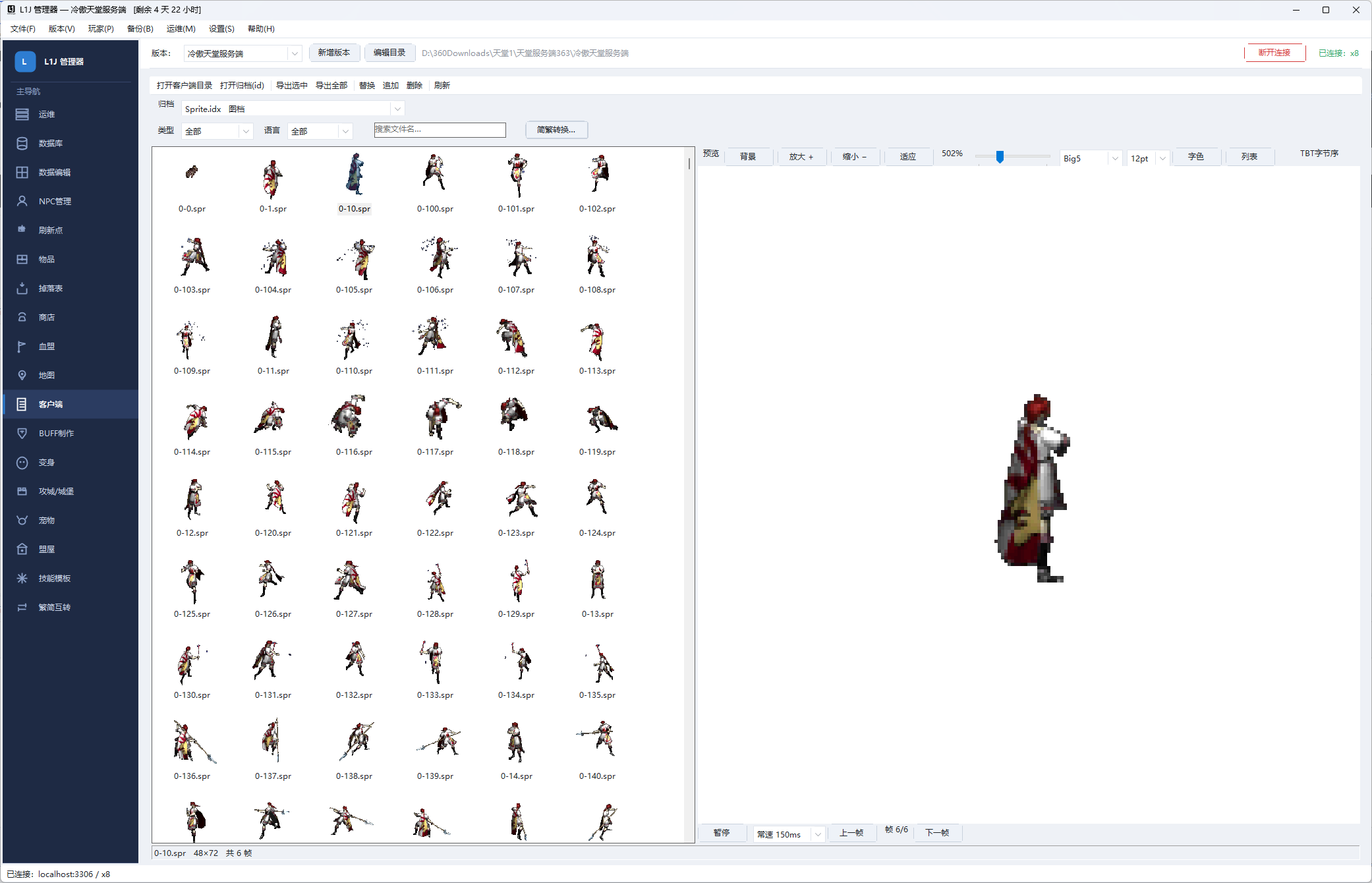The height and width of the screenshot is (883, 1372).
Task: Open the BUFF制作 shield icon
Action: point(22,433)
